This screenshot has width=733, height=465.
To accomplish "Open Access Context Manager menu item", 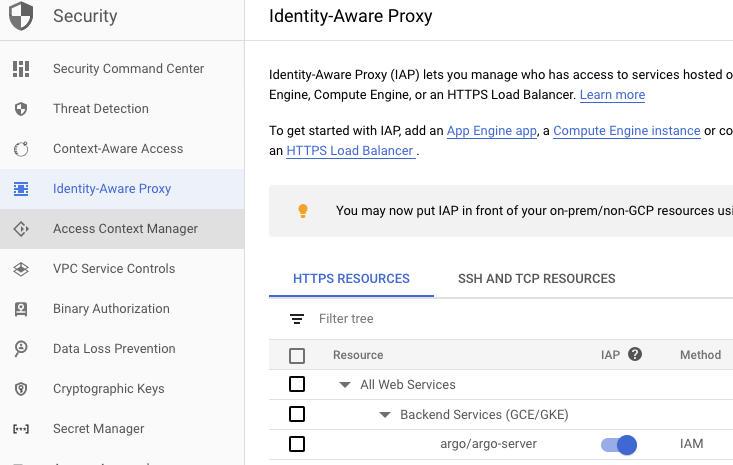I will point(125,229).
